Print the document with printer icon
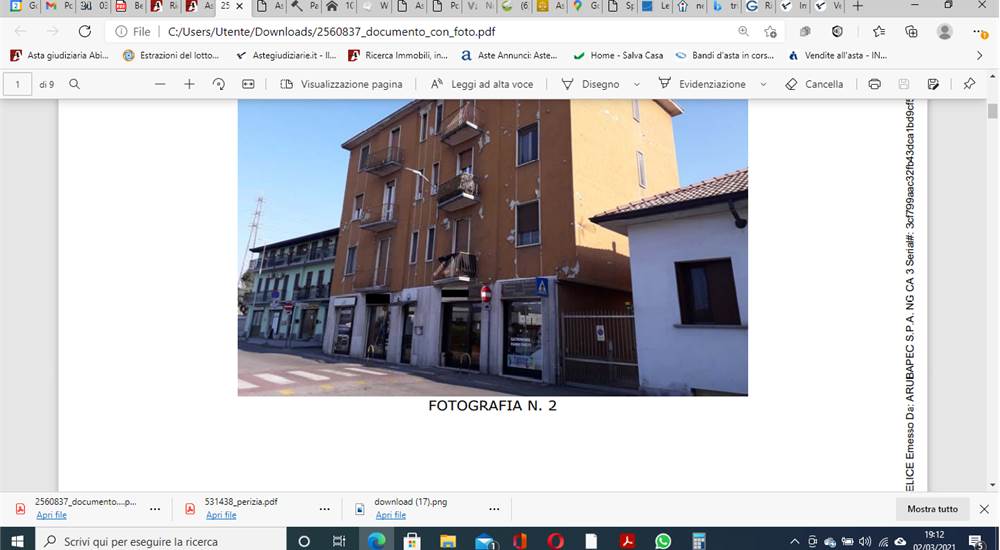The image size is (1000, 550). (874, 84)
